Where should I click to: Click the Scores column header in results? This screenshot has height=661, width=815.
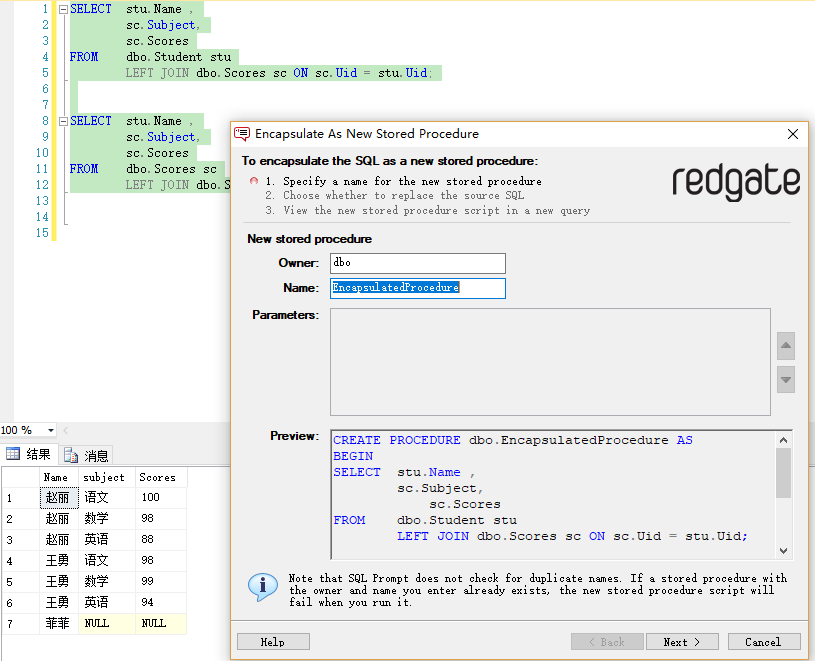[161, 477]
